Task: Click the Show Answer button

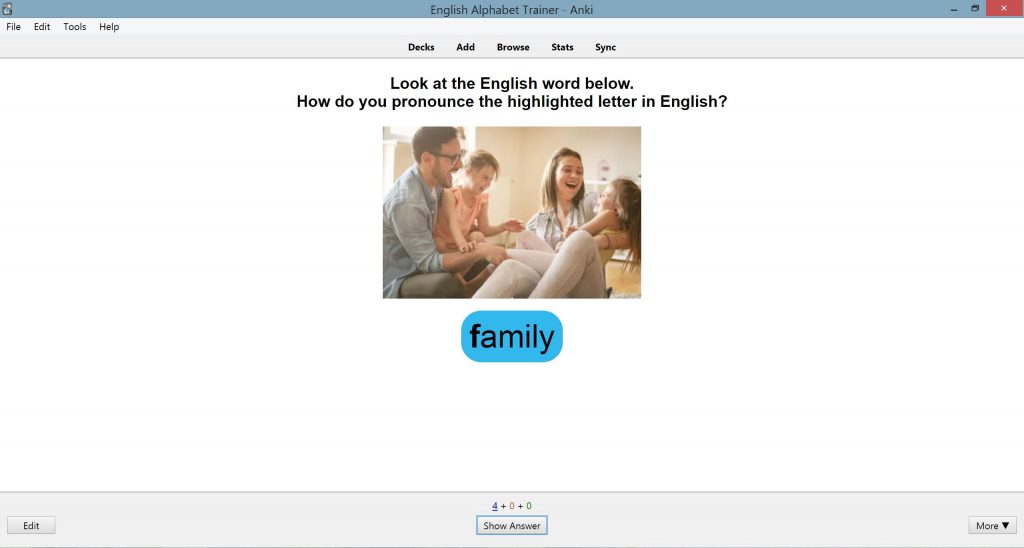Action: point(512,526)
